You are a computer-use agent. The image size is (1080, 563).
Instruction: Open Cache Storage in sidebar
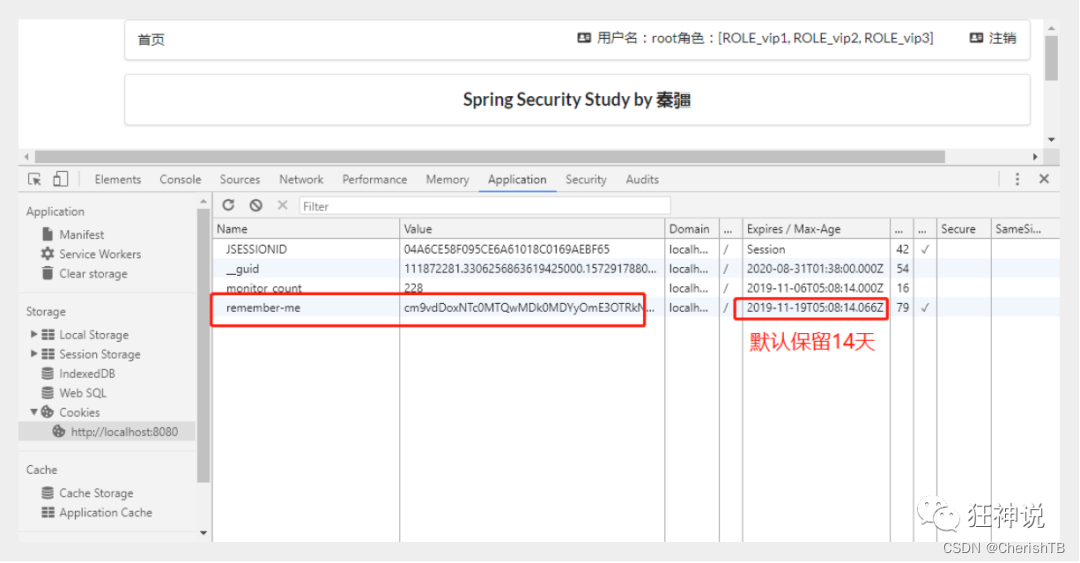[96, 493]
